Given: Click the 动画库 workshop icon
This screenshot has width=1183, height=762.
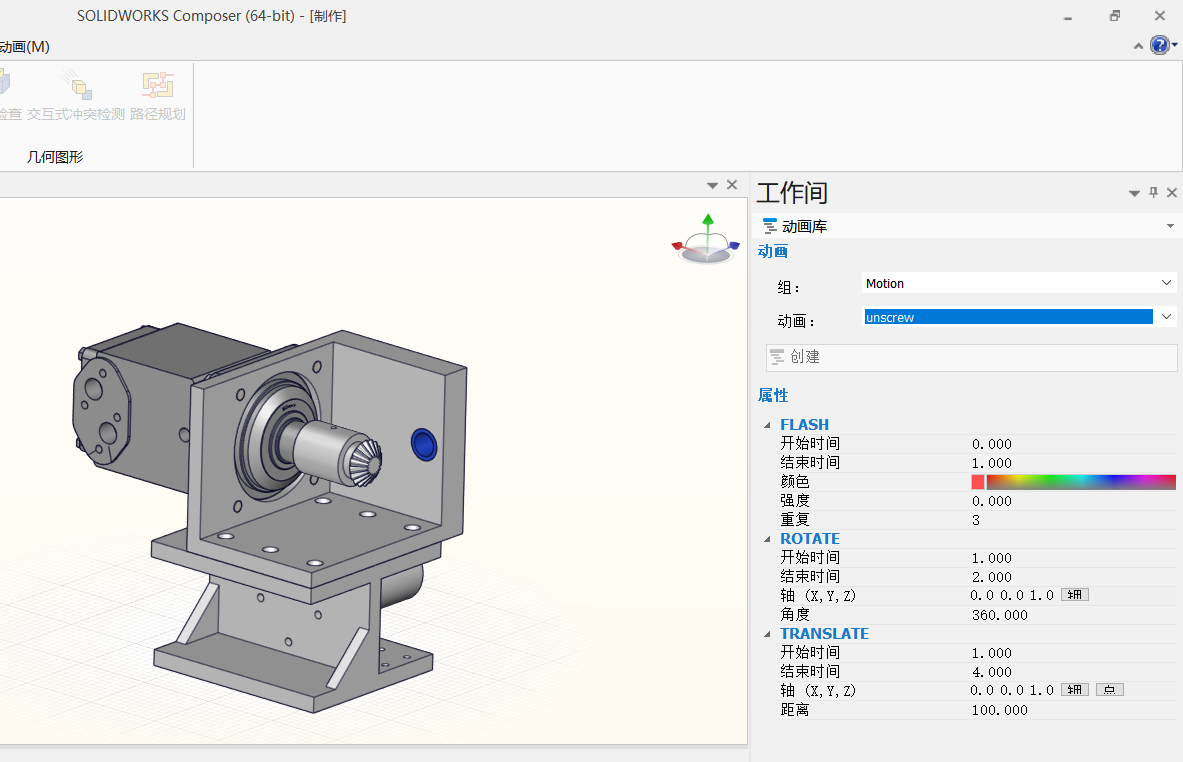Looking at the screenshot, I should point(769,226).
